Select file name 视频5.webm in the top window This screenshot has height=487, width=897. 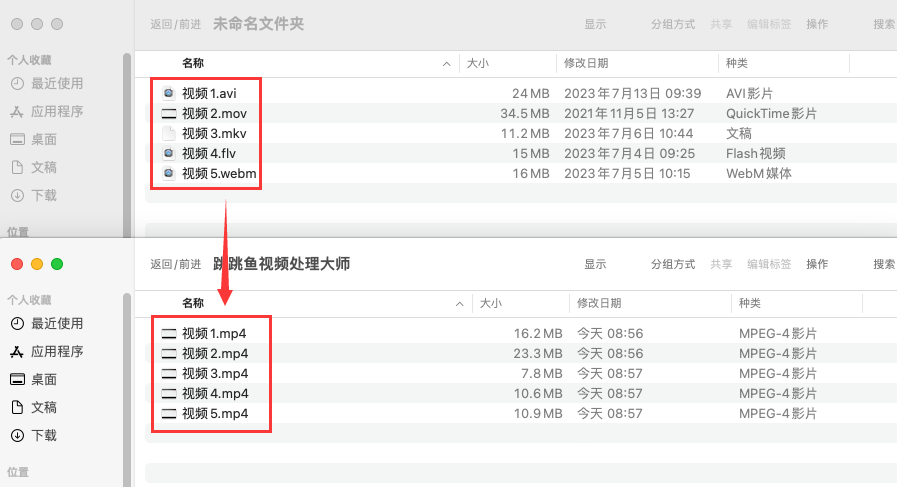(219, 173)
